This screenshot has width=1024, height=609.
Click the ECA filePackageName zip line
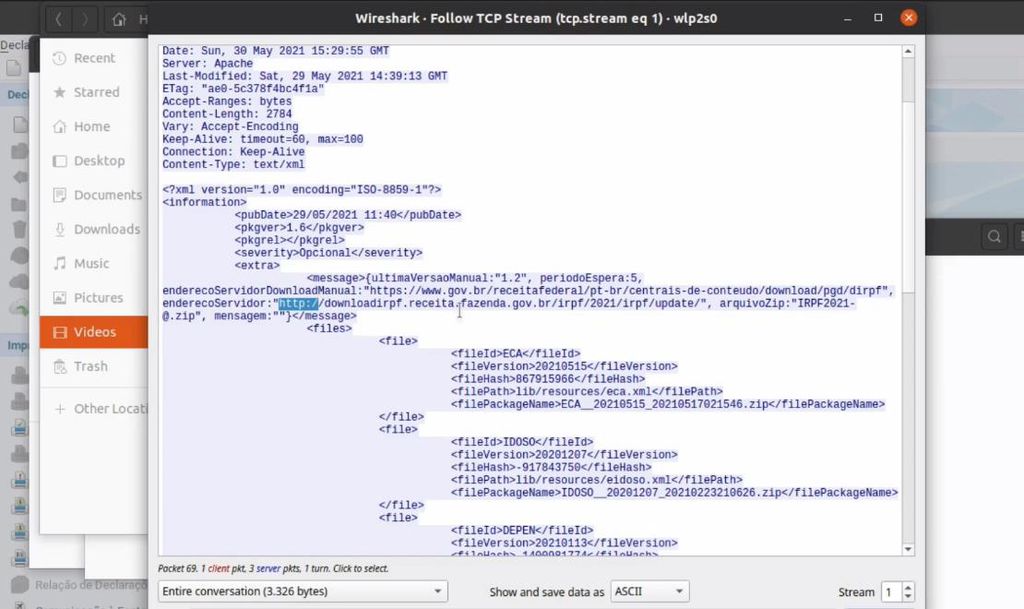point(667,405)
